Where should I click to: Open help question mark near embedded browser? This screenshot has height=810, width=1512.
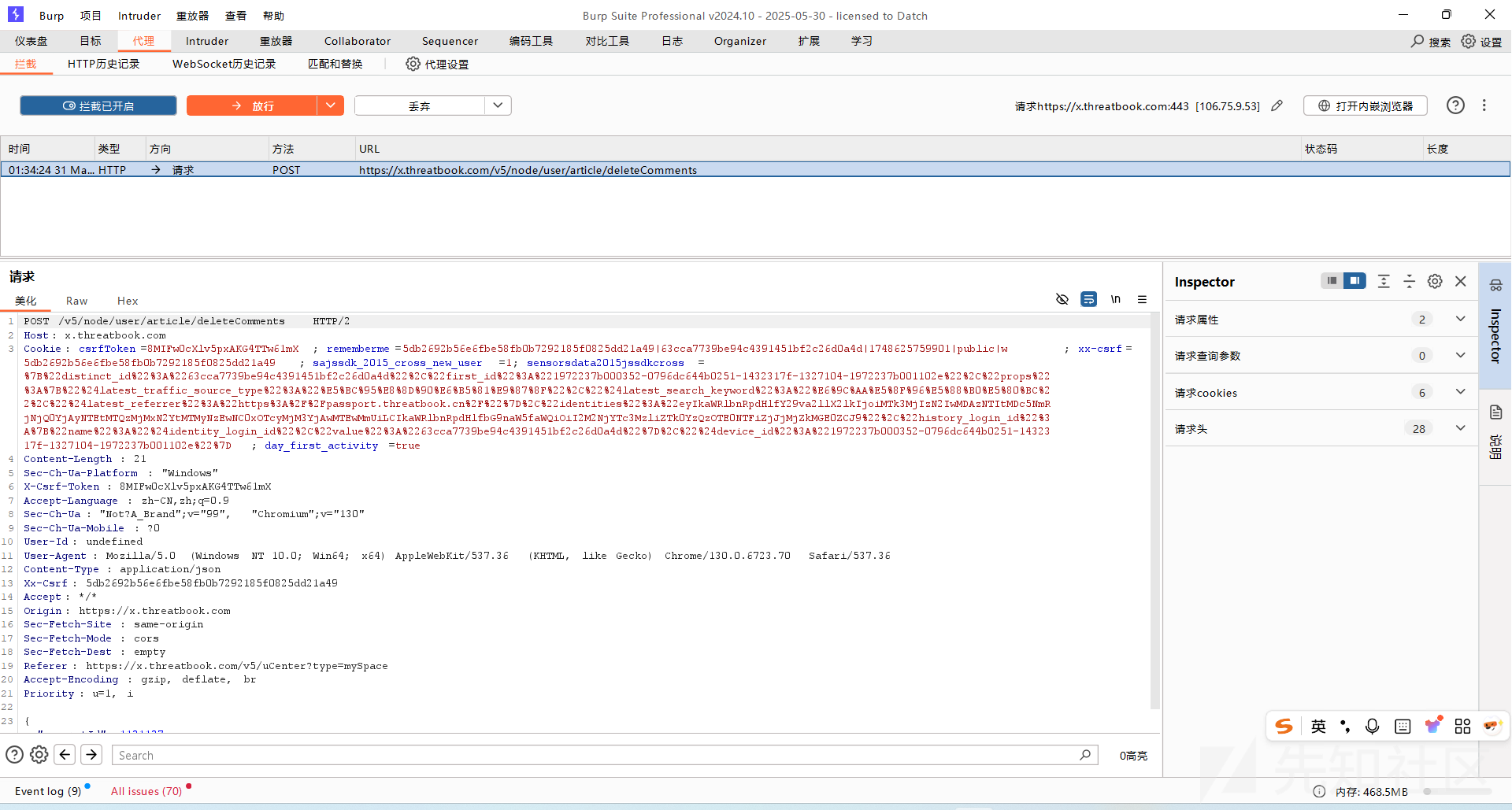(x=1455, y=105)
